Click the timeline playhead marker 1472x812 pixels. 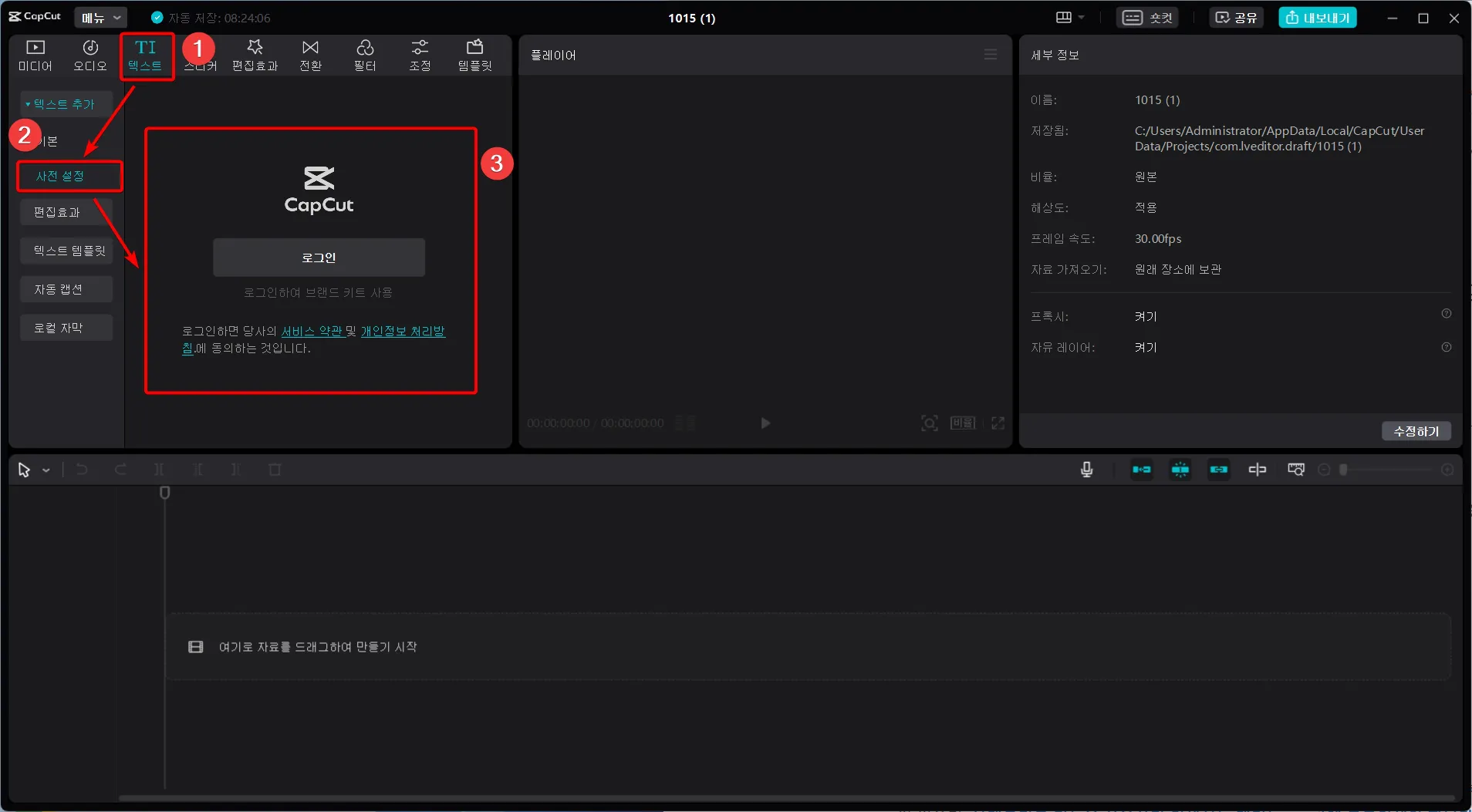point(164,492)
